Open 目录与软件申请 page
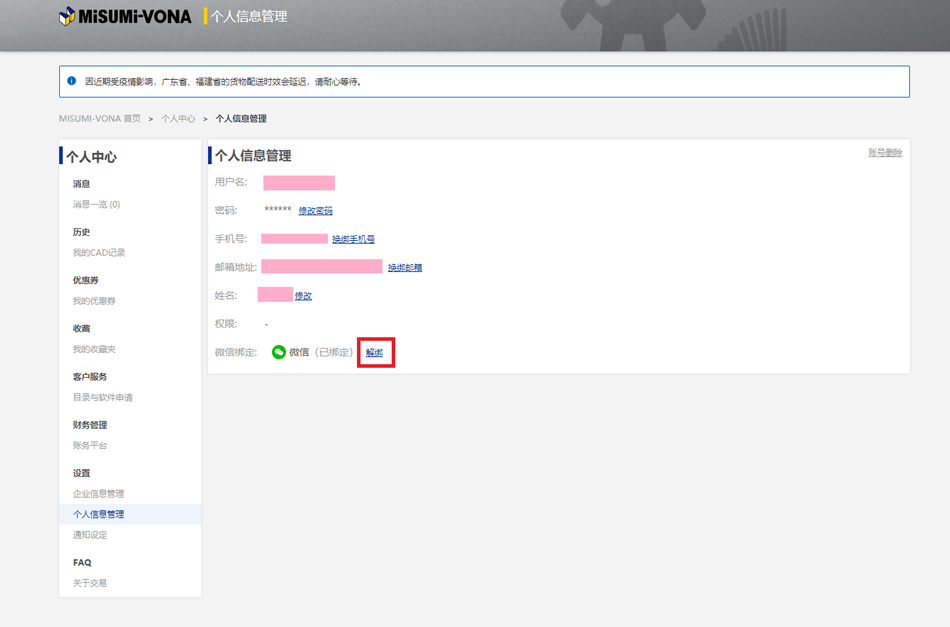The width and height of the screenshot is (950, 627). click(103, 397)
